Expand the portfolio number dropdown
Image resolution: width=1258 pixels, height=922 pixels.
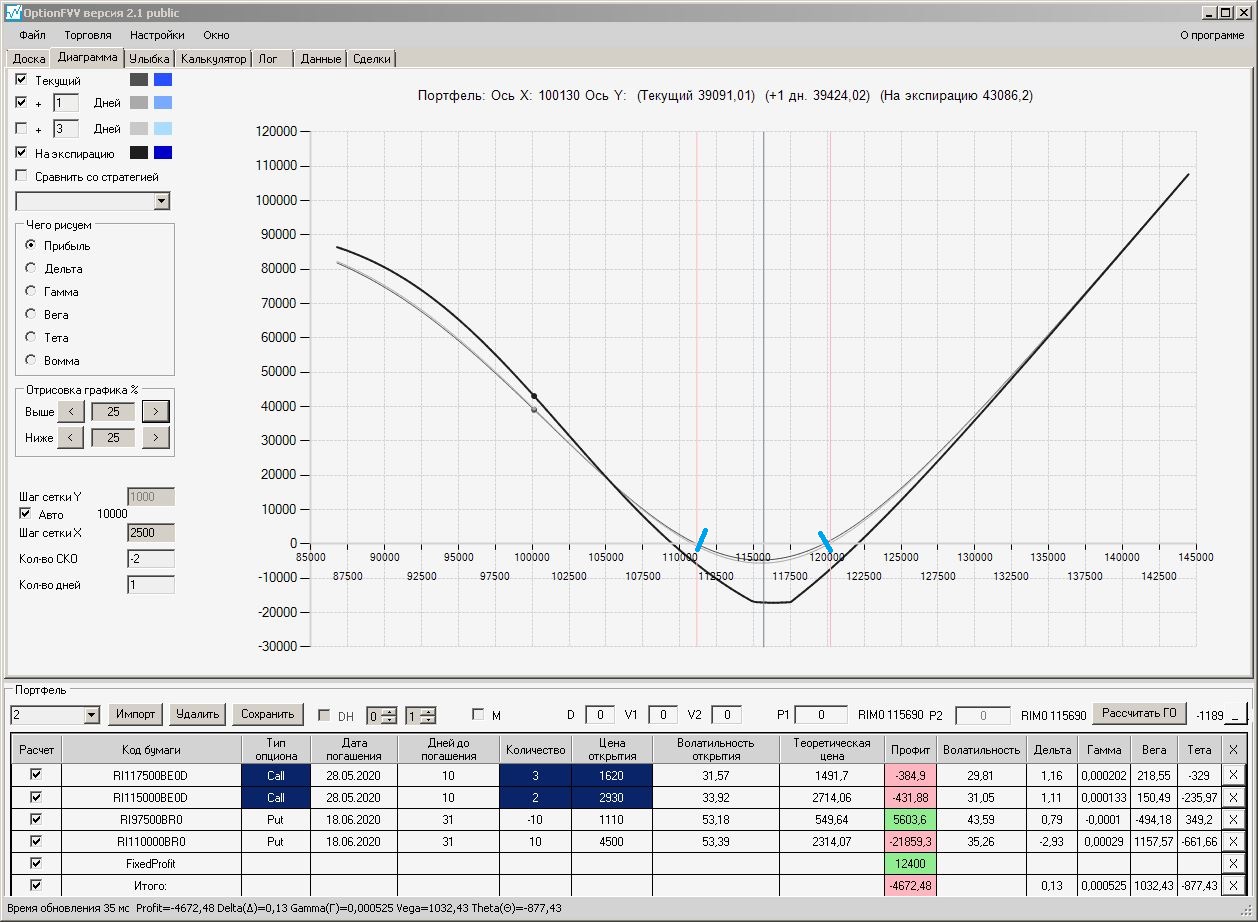[x=92, y=715]
